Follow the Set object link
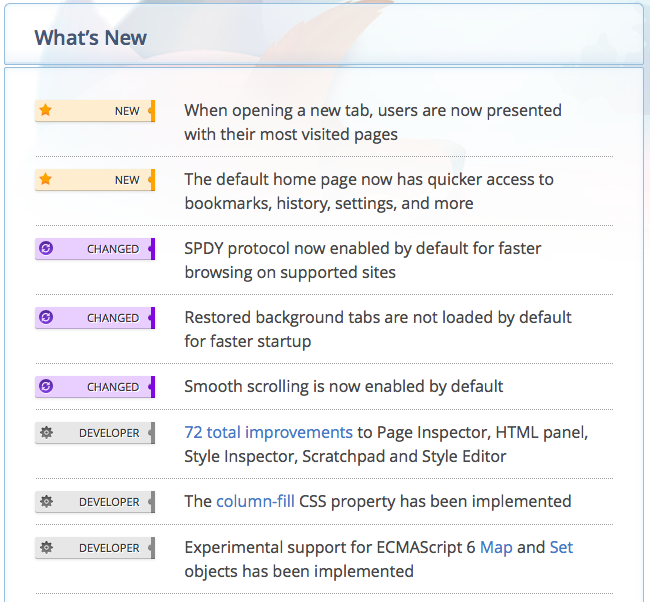Image resolution: width=650 pixels, height=602 pixels. pos(561,547)
